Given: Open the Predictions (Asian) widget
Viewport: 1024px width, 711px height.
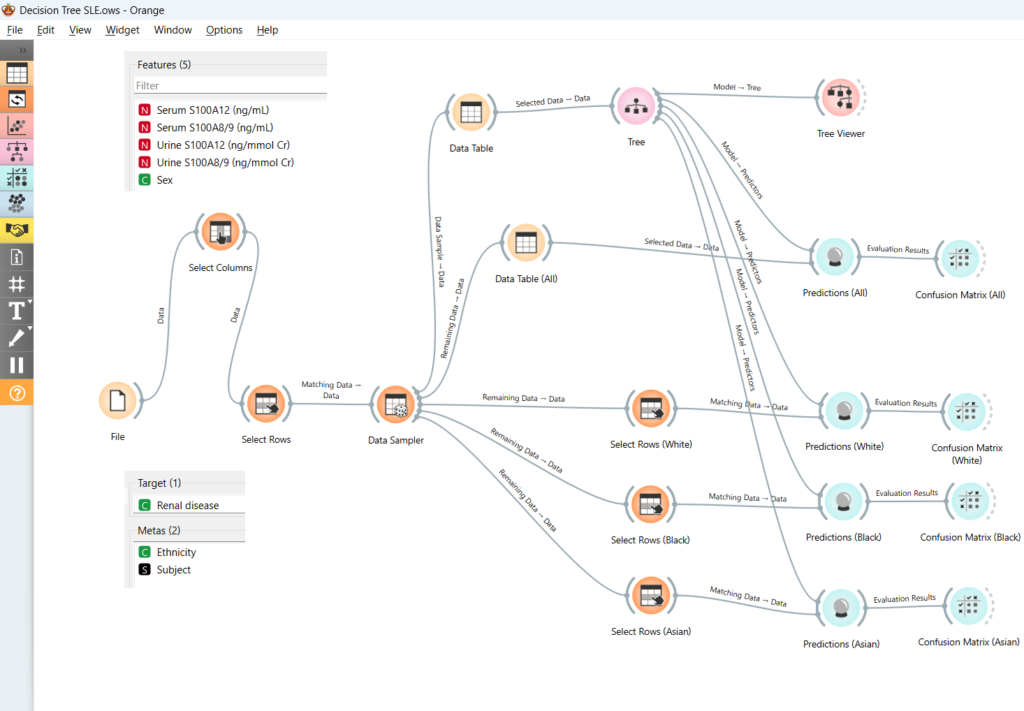Looking at the screenshot, I should coord(842,607).
